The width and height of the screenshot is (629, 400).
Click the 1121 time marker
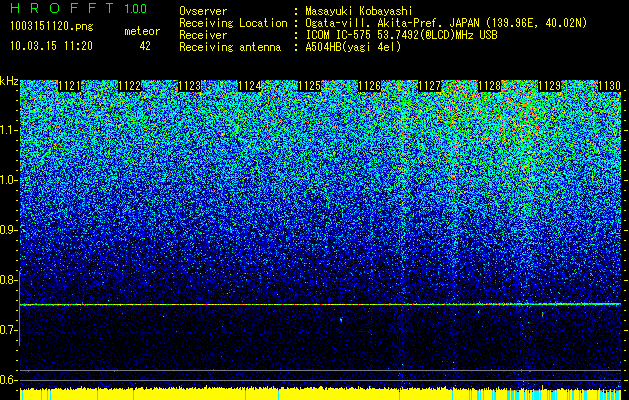69,86
